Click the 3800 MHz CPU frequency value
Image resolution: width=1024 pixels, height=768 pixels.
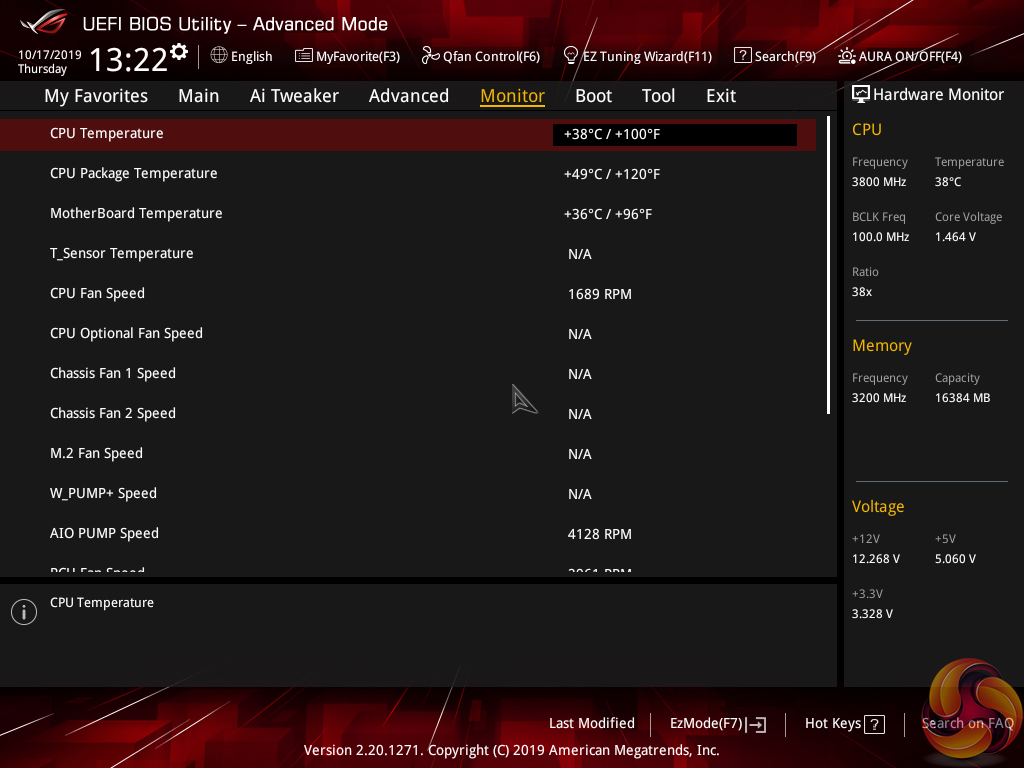pyautogui.click(x=879, y=182)
